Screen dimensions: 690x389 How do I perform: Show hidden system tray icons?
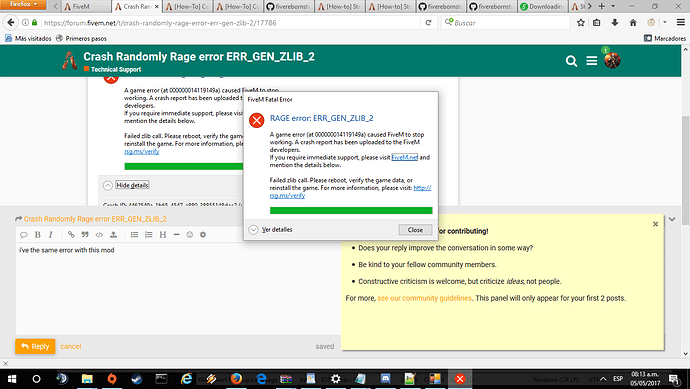(x=603, y=378)
